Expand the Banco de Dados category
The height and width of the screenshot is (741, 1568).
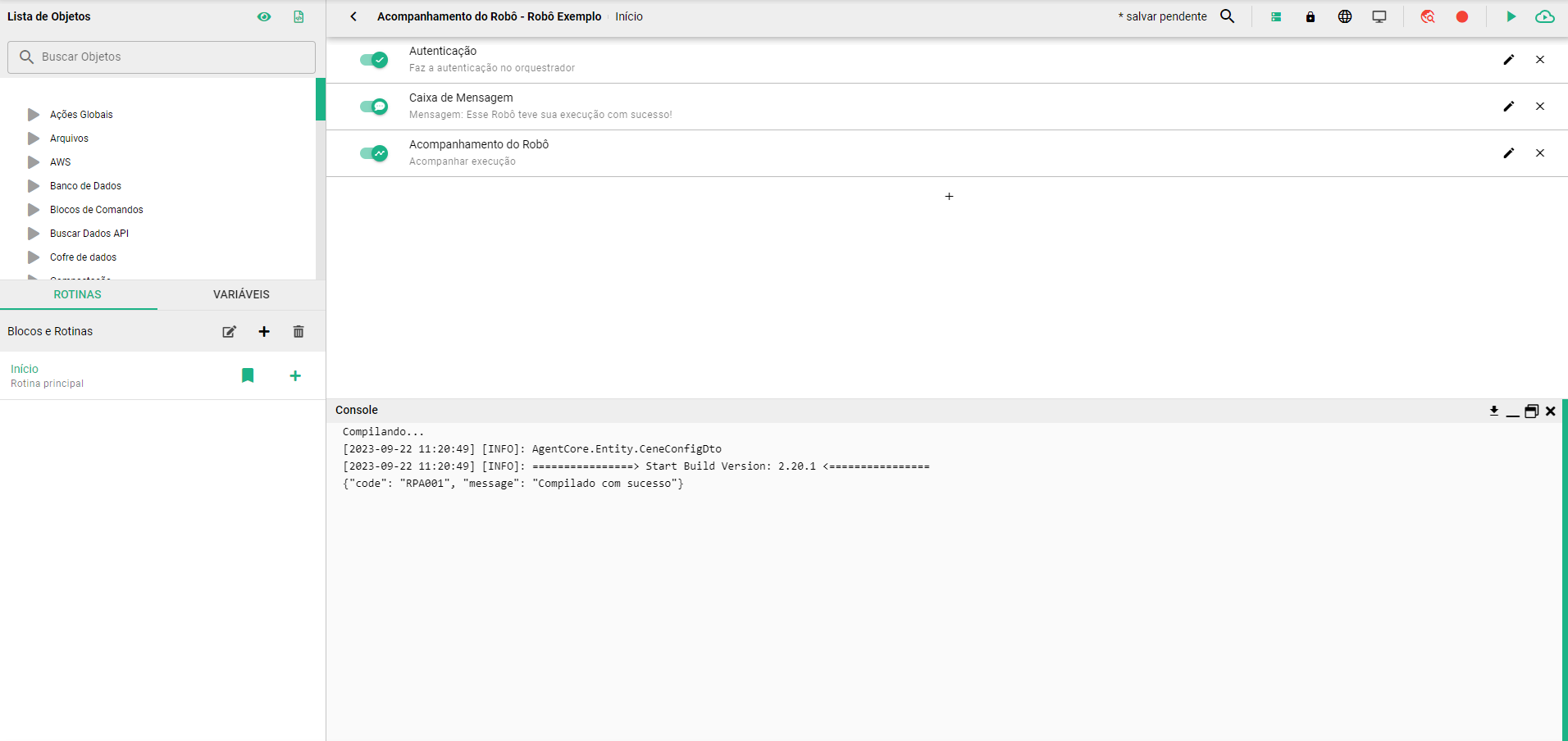(34, 186)
